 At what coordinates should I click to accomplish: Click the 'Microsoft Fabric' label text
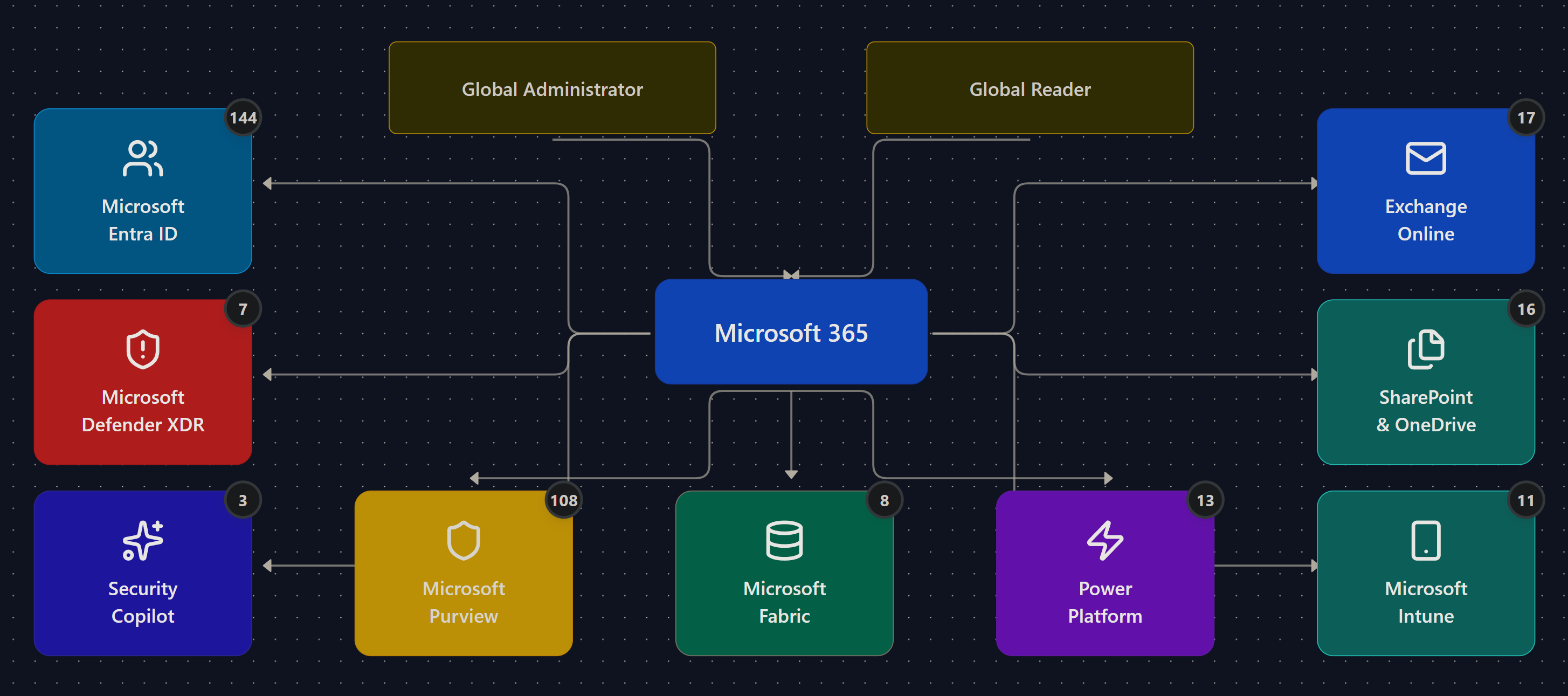pos(784,602)
